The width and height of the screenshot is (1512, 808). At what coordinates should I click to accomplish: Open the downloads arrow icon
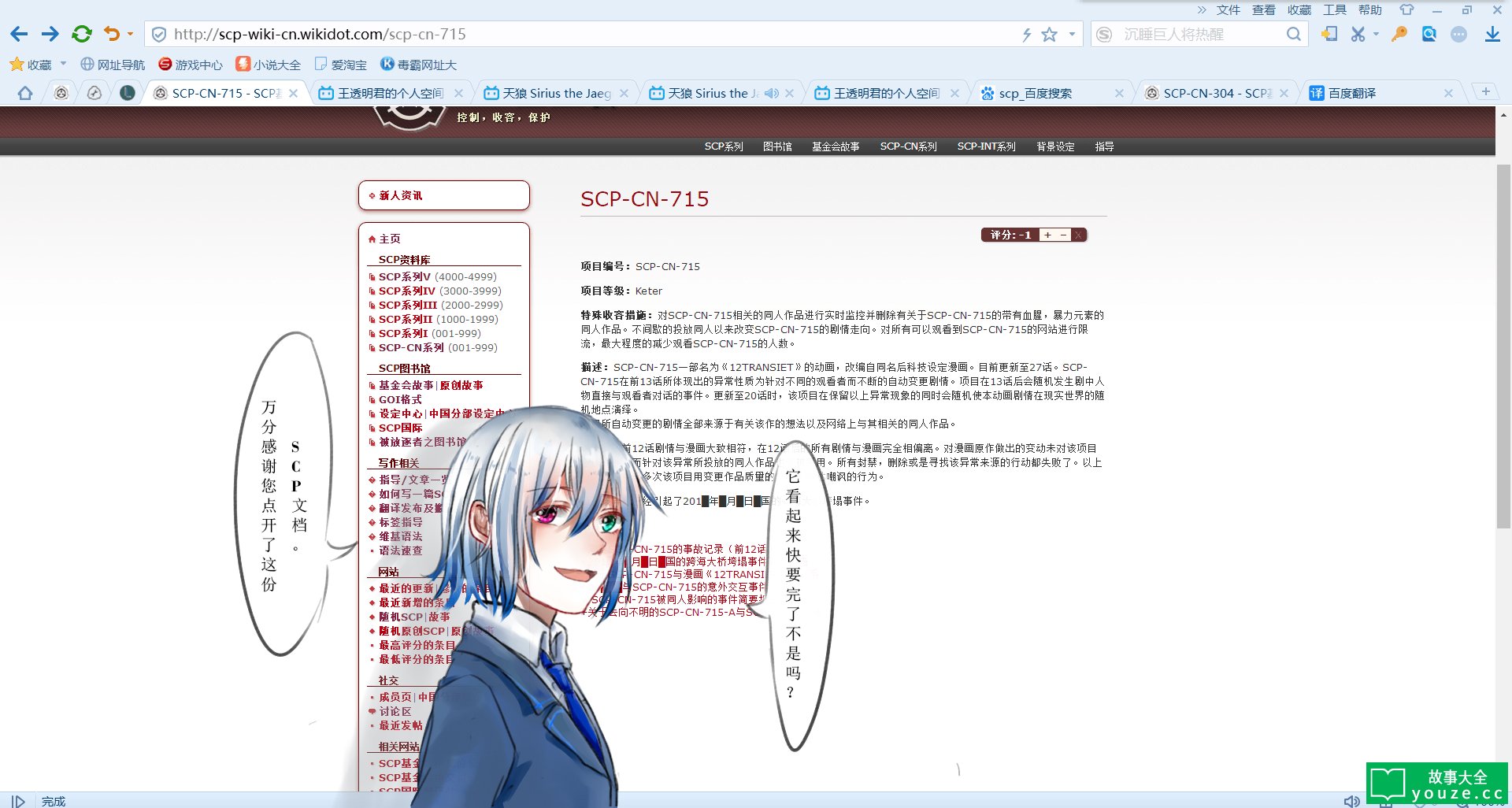pyautogui.click(x=1492, y=34)
